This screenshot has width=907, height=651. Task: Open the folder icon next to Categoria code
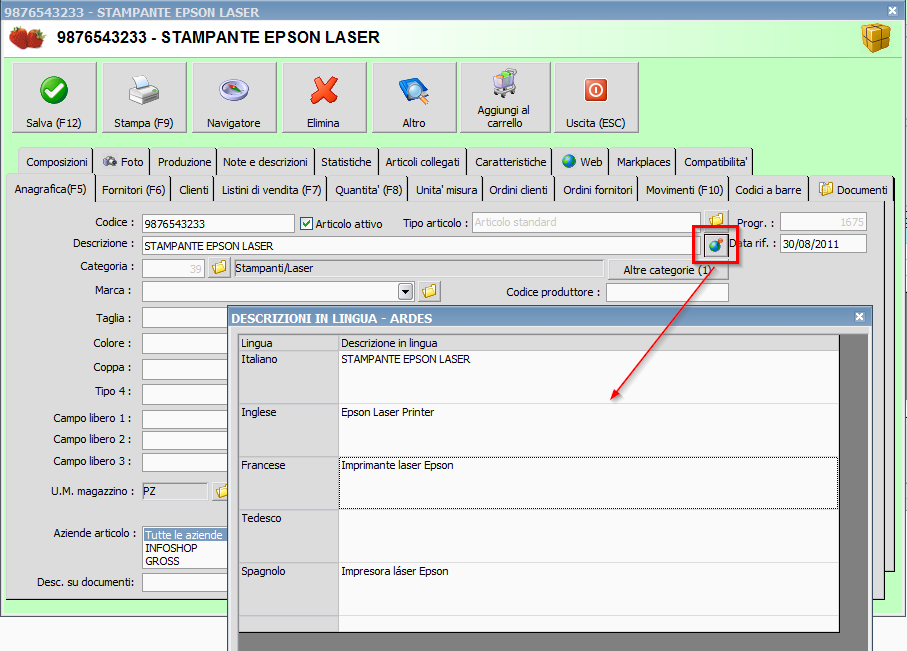point(219,267)
